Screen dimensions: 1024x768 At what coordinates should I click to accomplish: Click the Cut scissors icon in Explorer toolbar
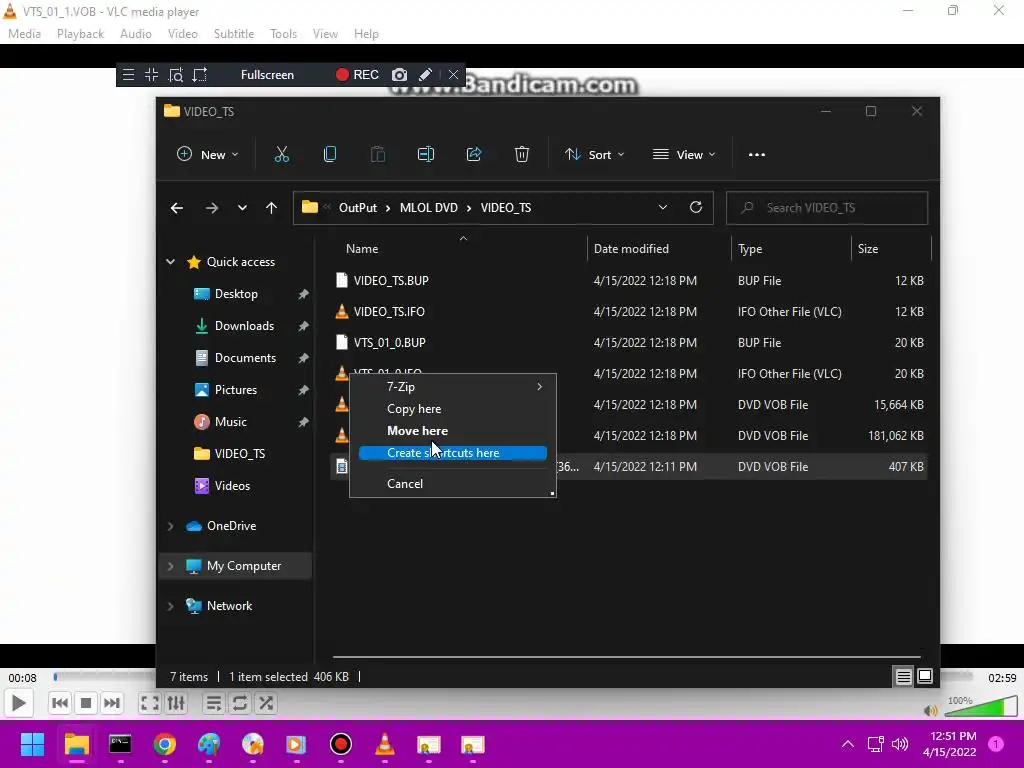281,154
